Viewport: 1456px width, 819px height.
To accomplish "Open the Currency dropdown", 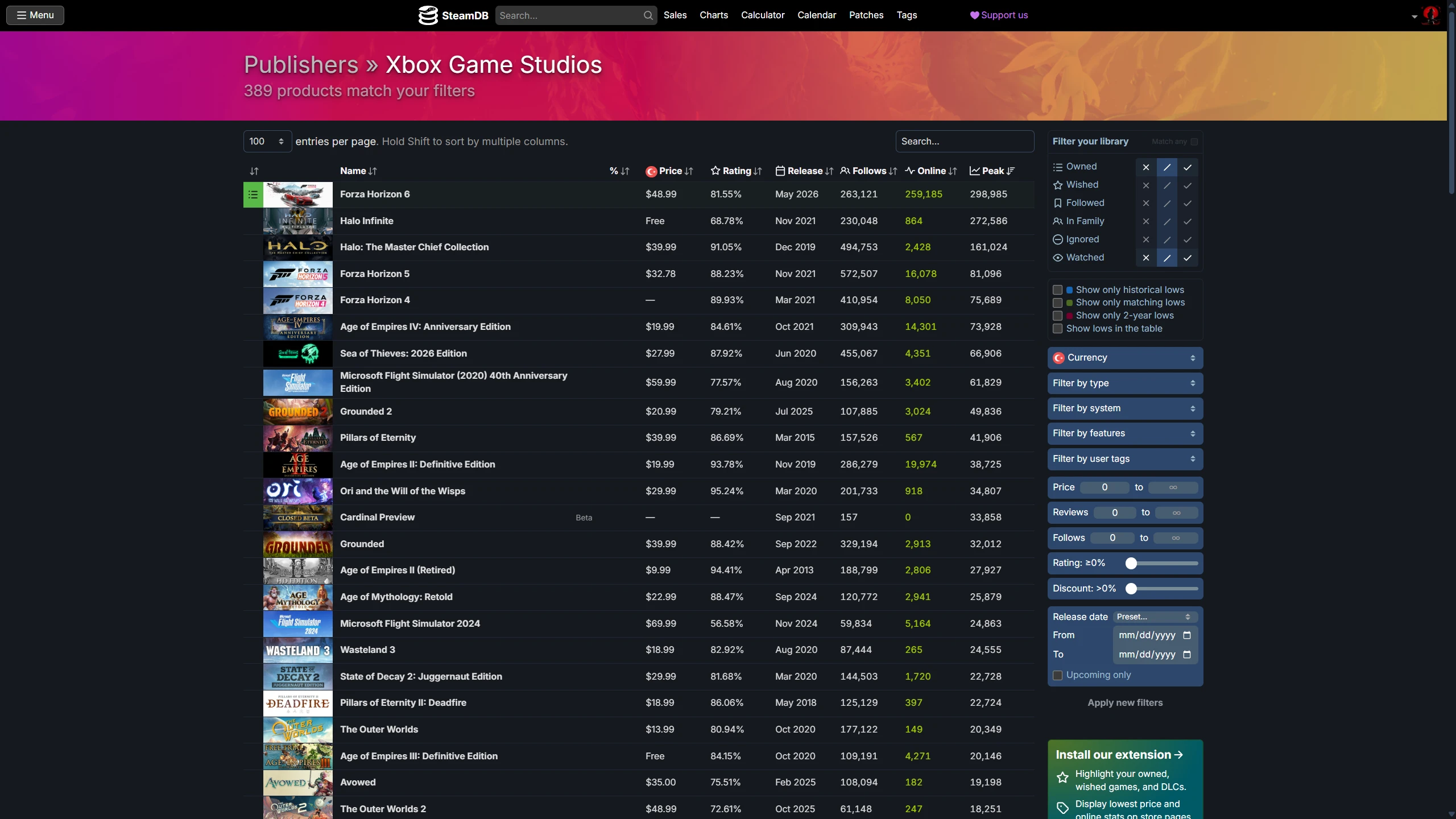I will pyautogui.click(x=1125, y=358).
